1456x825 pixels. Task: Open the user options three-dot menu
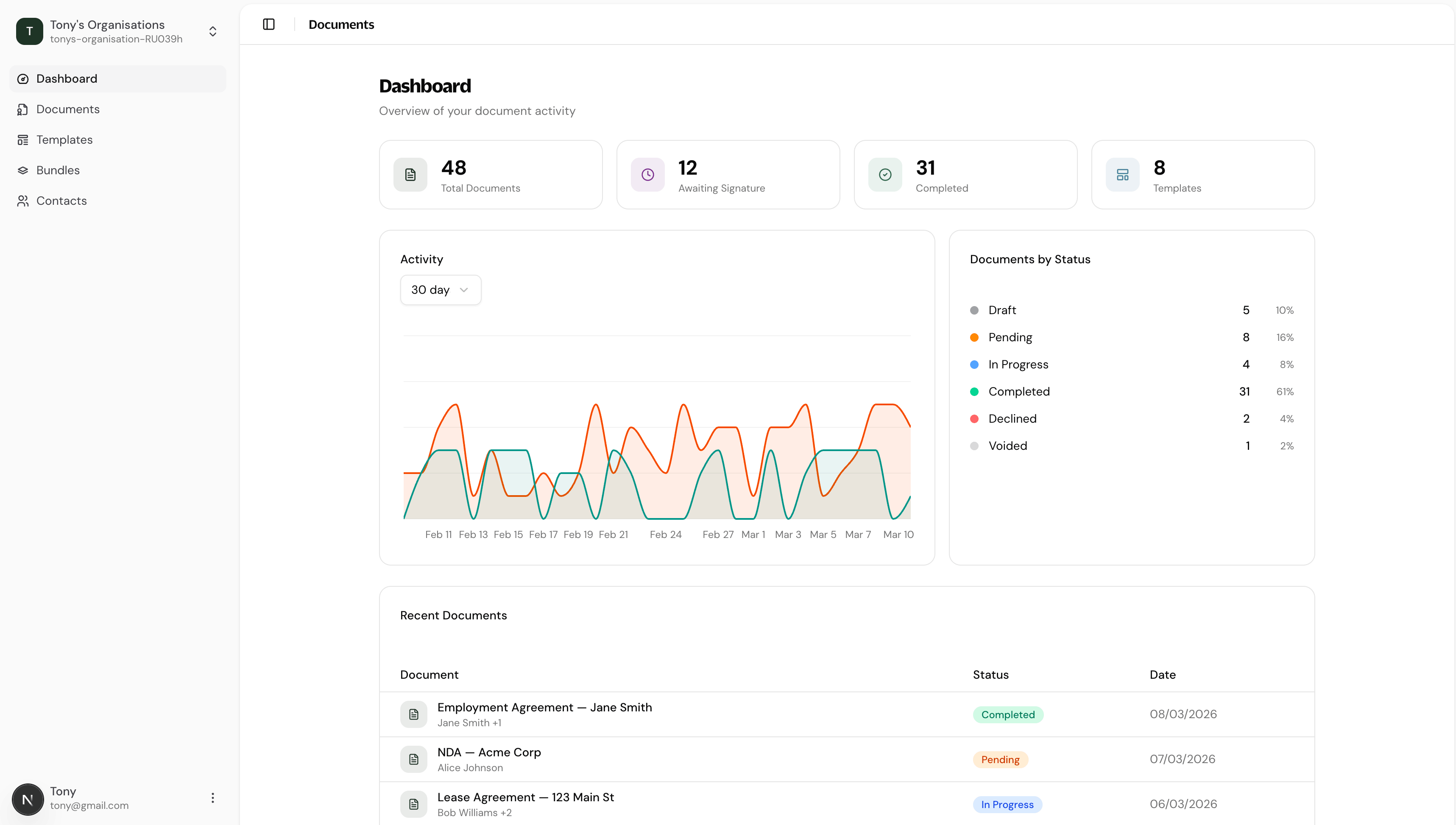point(212,798)
